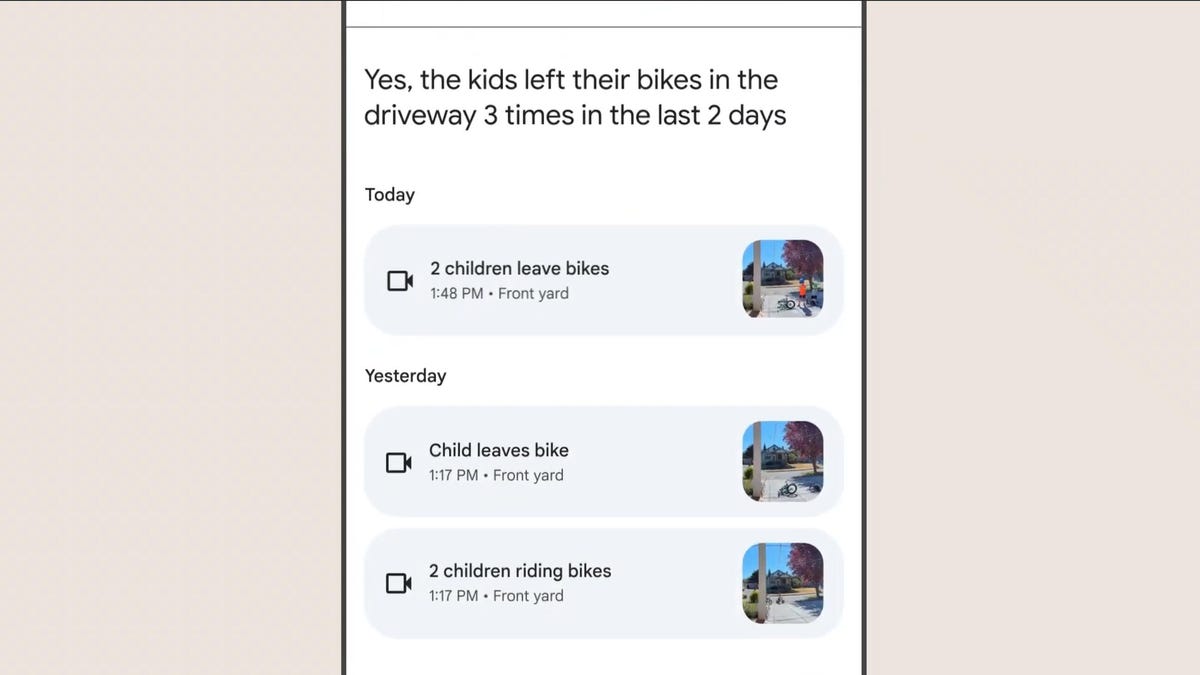This screenshot has height=675, width=1200.
Task: Click the camera icon on '2 children leave bikes'
Action: coord(399,280)
